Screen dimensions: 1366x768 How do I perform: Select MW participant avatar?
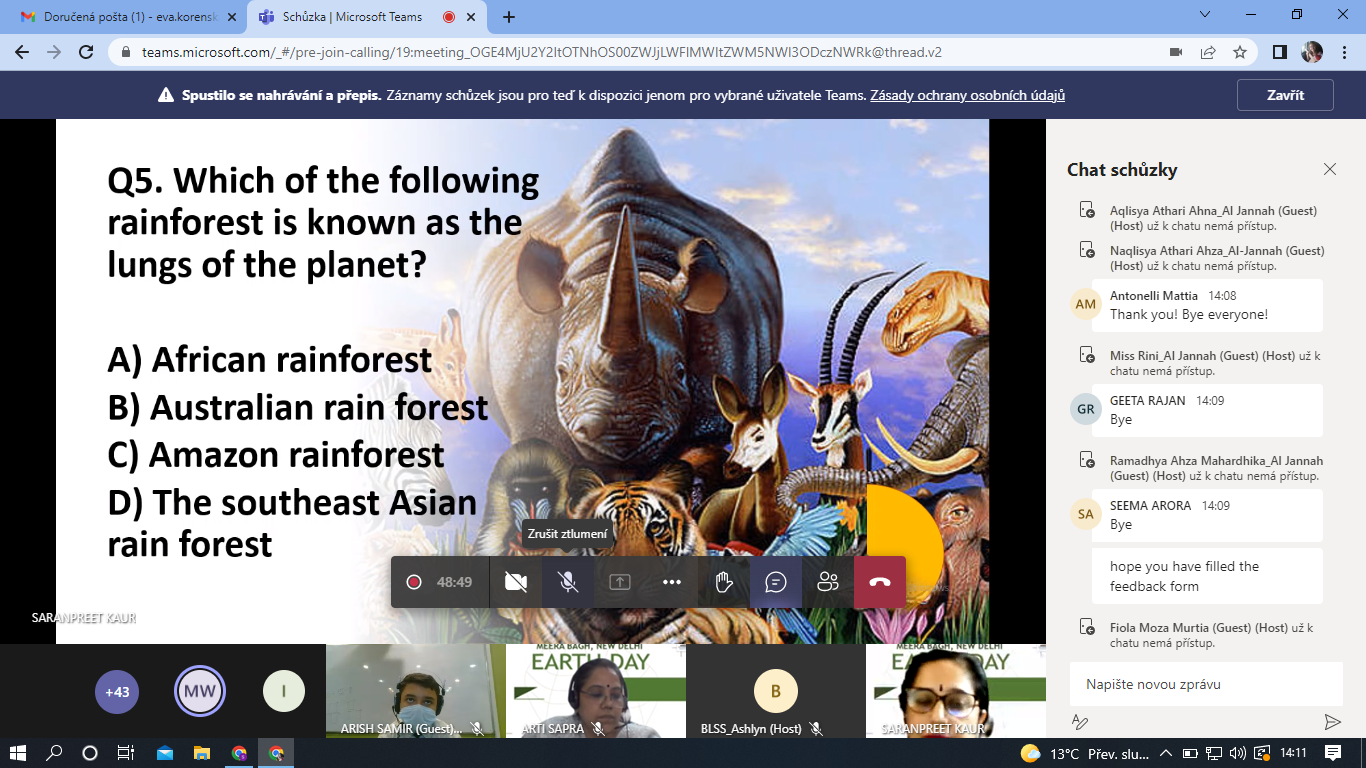coord(200,691)
